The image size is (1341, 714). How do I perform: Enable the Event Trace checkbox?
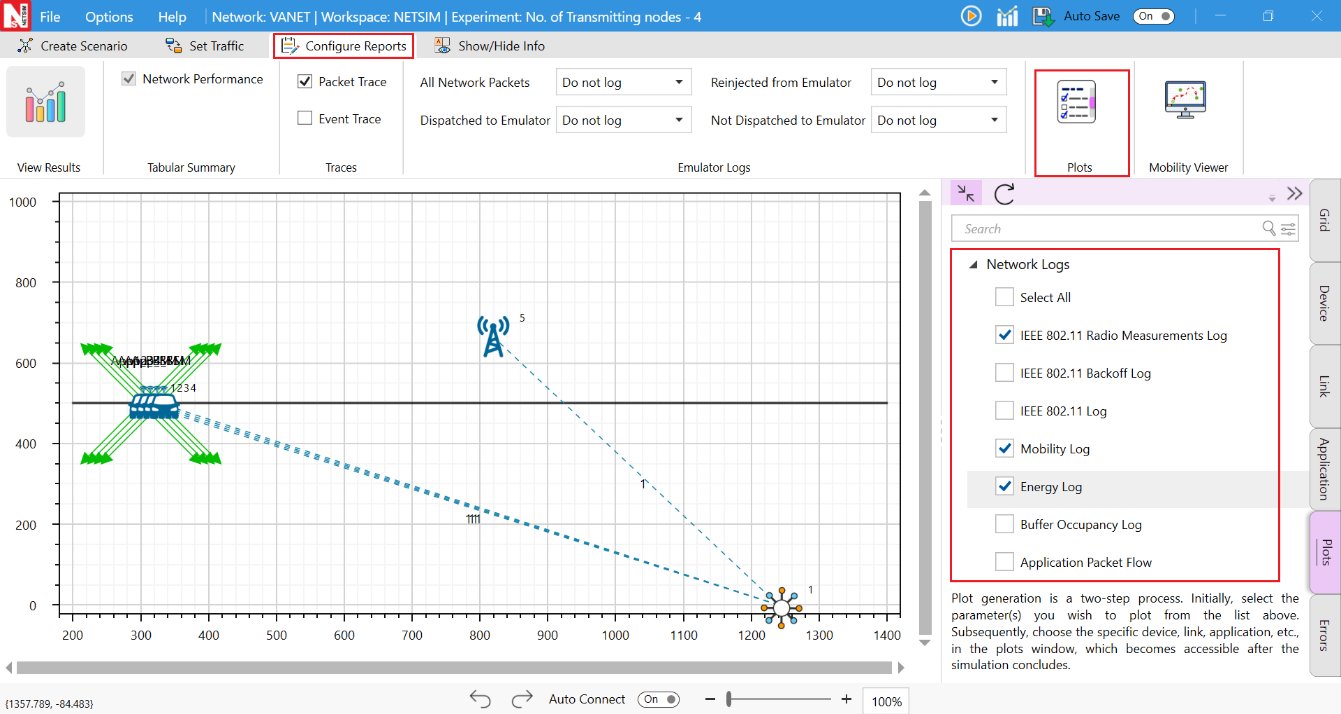(x=305, y=119)
